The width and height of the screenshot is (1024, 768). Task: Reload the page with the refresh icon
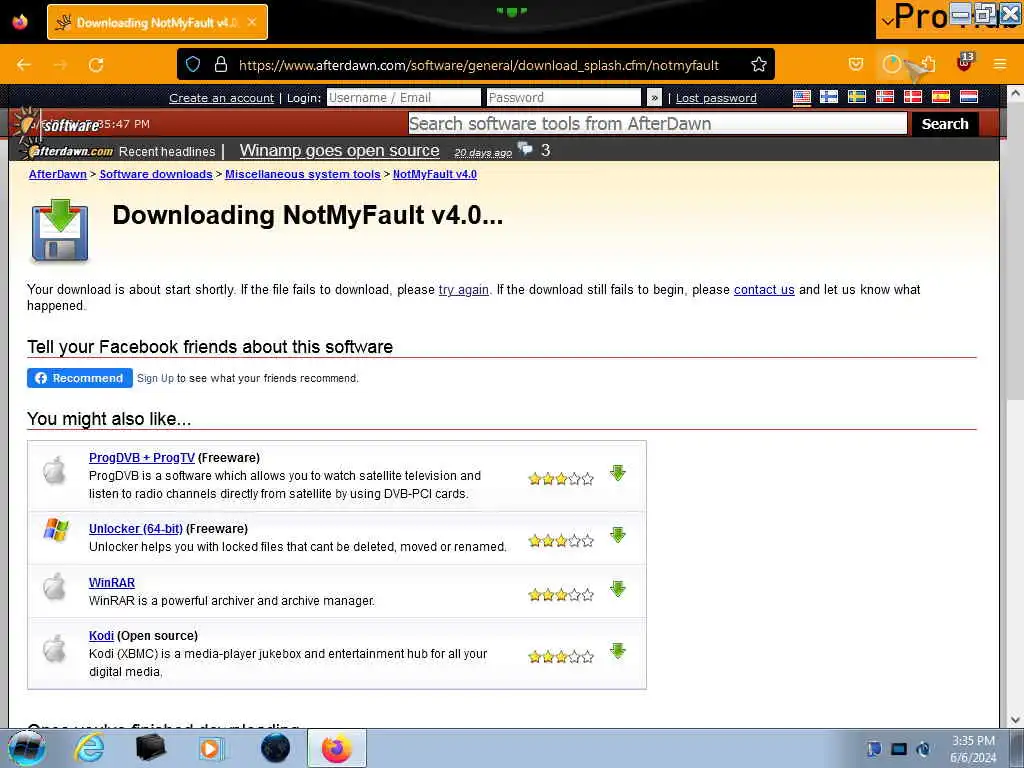pos(96,65)
